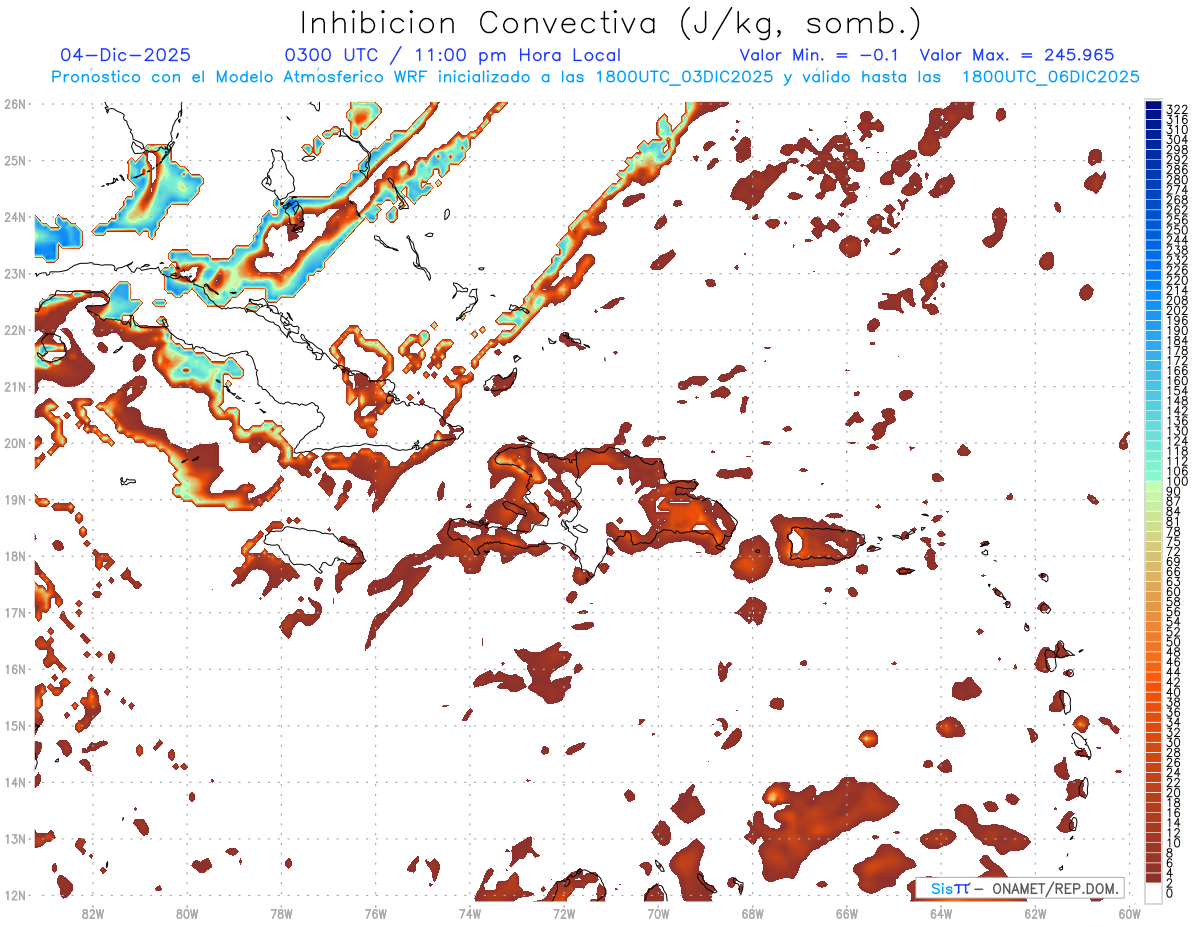Click the 76W longitude label

pyautogui.click(x=376, y=913)
